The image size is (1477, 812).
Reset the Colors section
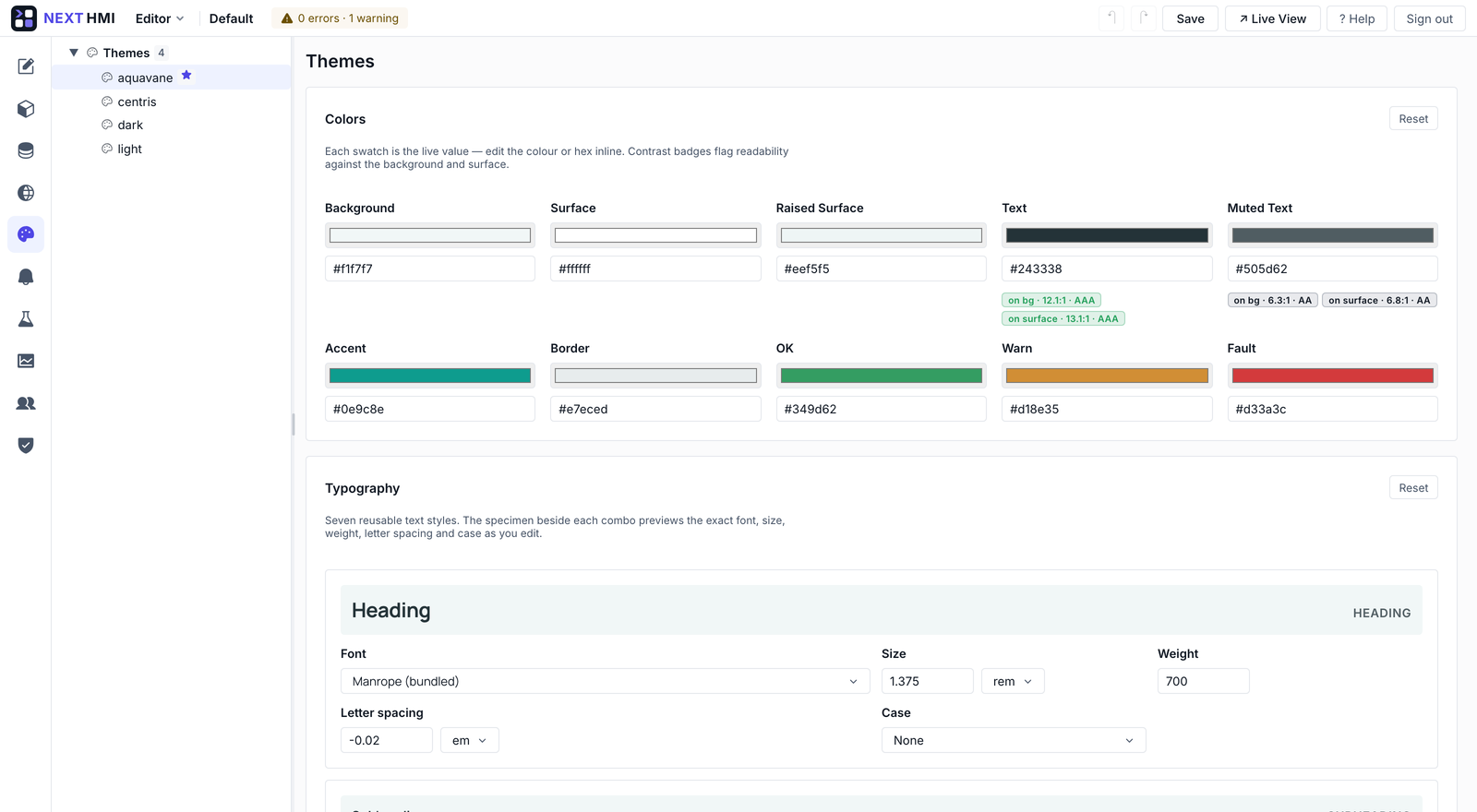[x=1413, y=119]
